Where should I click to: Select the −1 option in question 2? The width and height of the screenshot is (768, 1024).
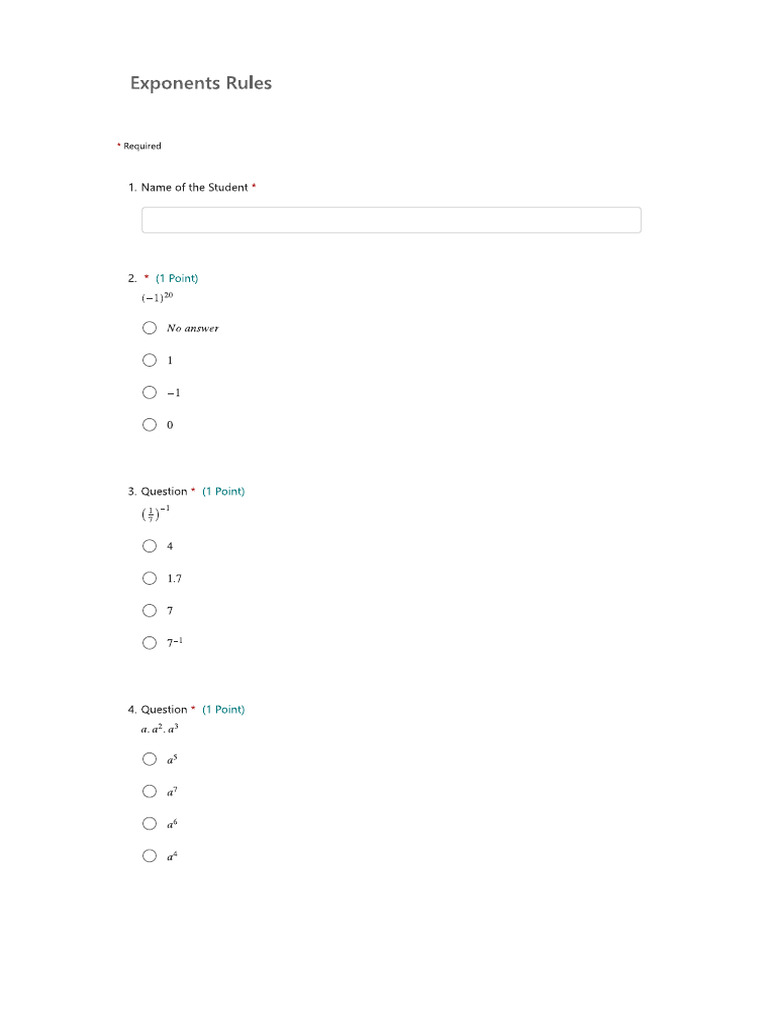tap(150, 392)
